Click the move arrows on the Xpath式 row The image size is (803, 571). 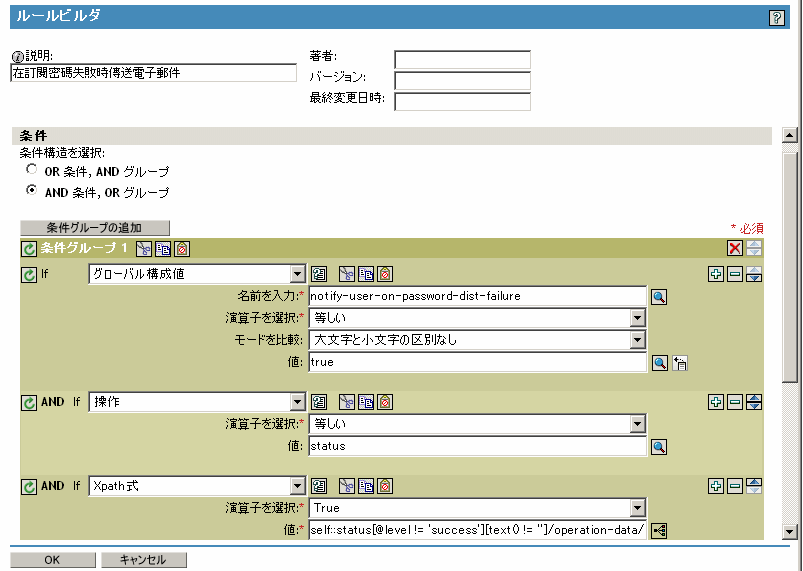[754, 486]
